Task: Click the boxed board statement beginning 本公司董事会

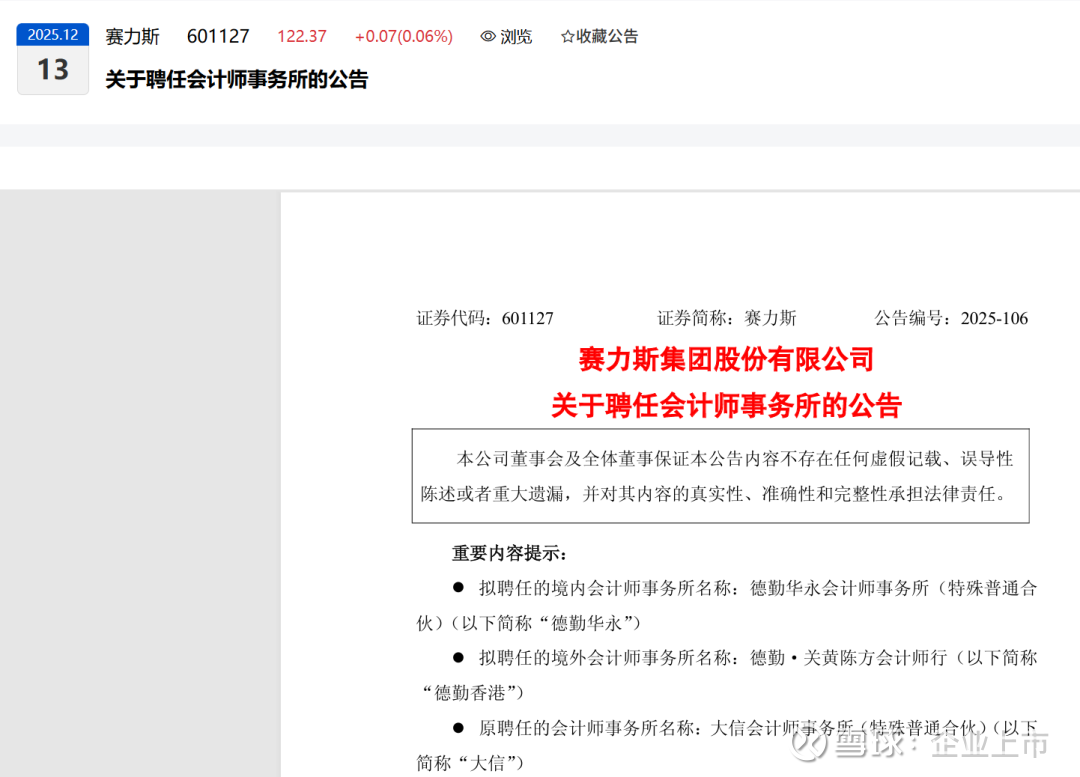Action: pyautogui.click(x=720, y=476)
